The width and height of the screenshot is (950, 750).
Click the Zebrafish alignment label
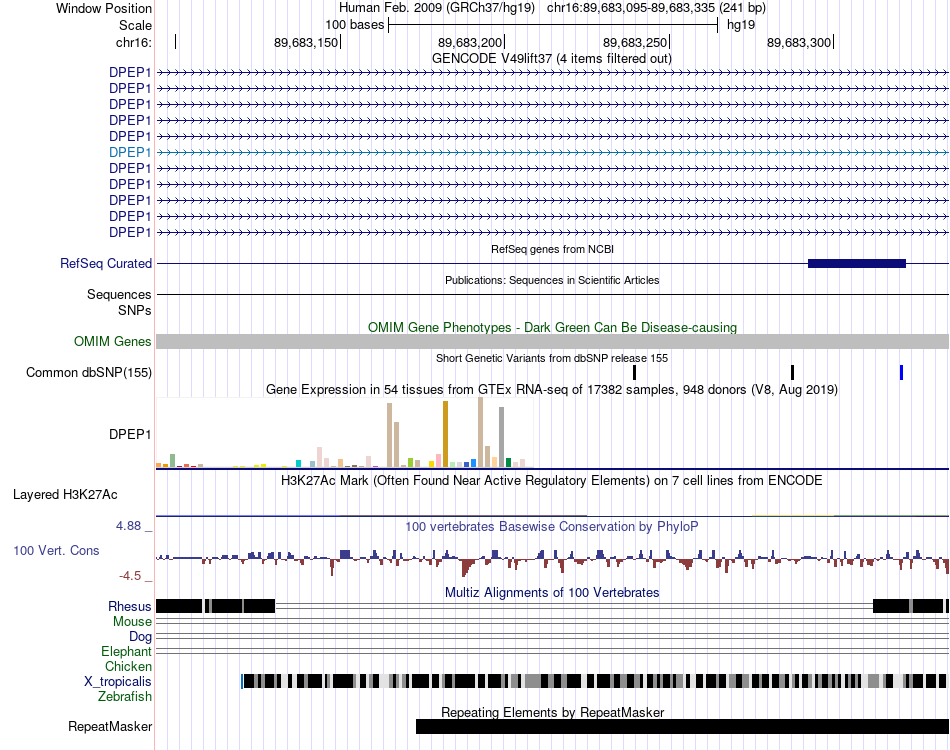point(125,697)
